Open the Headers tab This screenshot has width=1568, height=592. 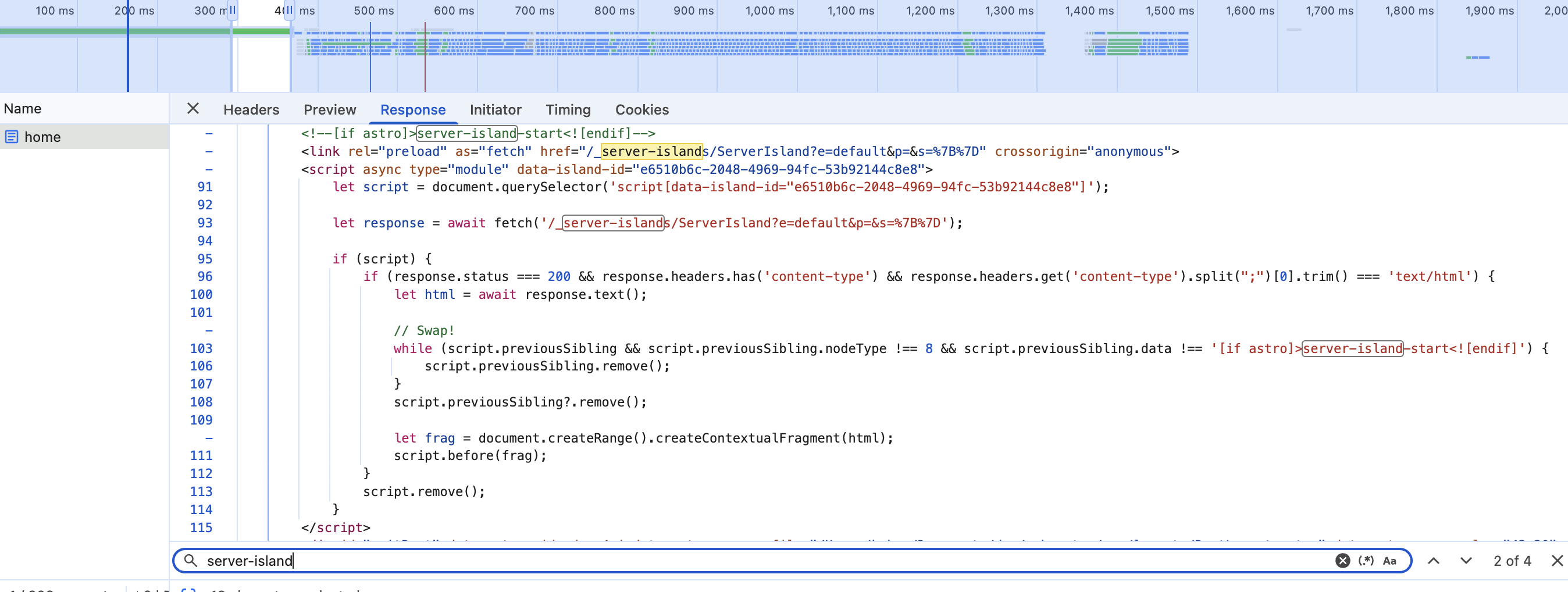tap(251, 109)
